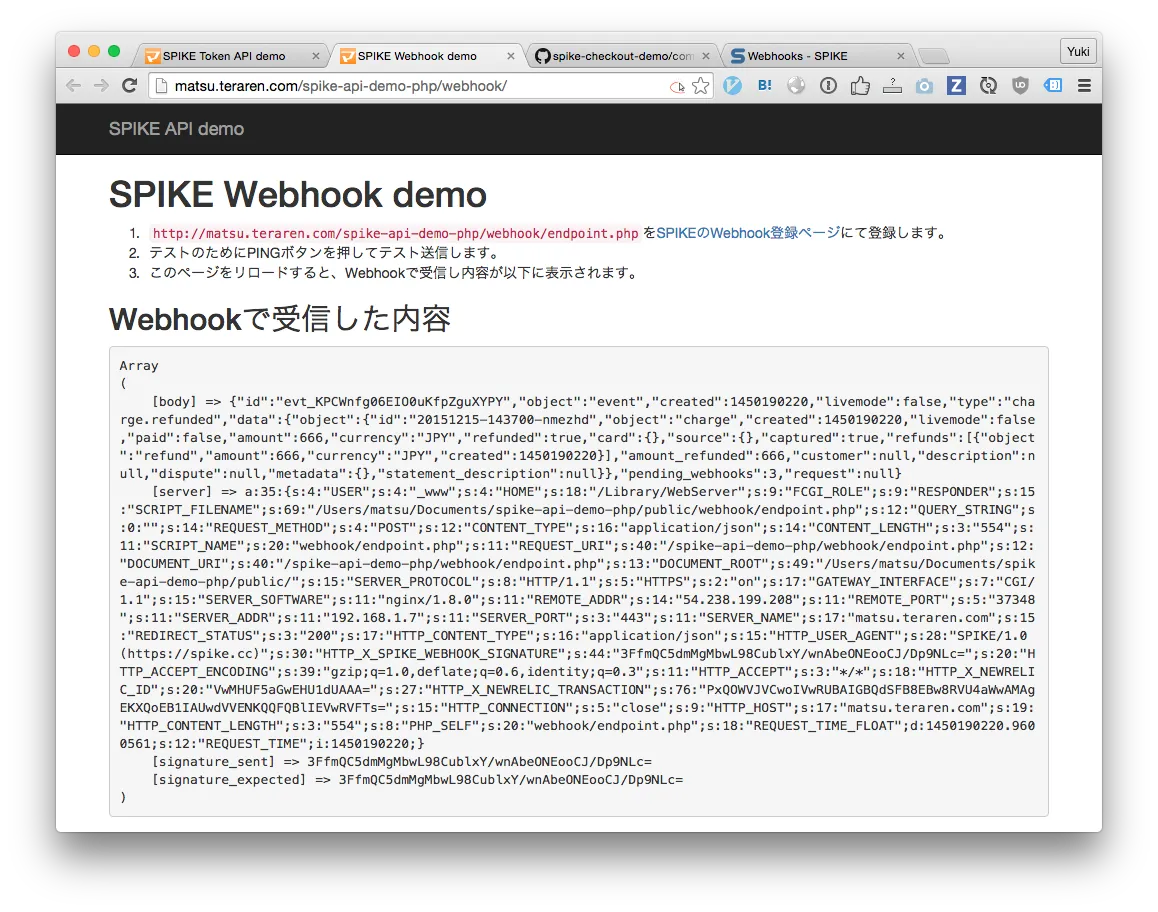1158x912 pixels.
Task: Click the globe extension icon
Action: click(797, 86)
